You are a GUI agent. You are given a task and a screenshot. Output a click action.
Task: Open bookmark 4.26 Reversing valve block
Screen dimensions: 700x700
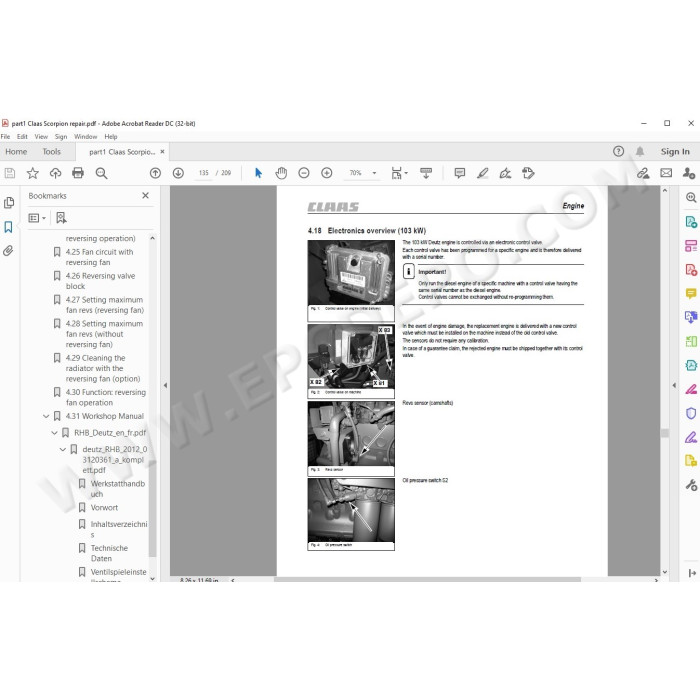100,281
